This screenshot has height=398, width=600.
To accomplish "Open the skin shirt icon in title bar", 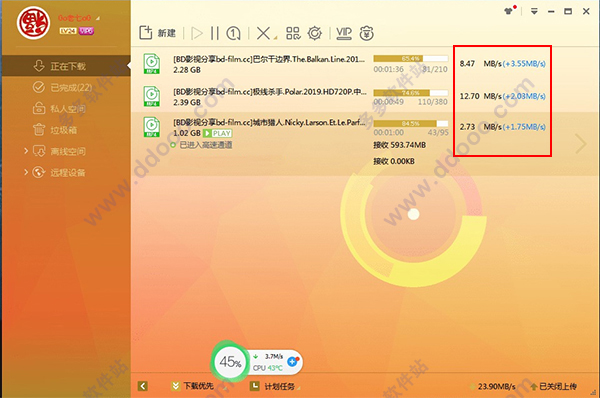I will pyautogui.click(x=509, y=11).
